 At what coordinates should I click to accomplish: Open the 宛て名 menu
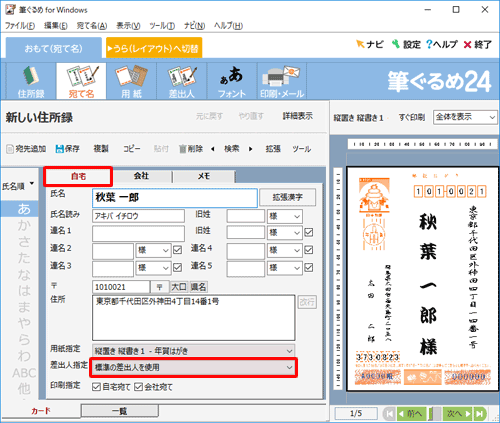tap(92, 26)
